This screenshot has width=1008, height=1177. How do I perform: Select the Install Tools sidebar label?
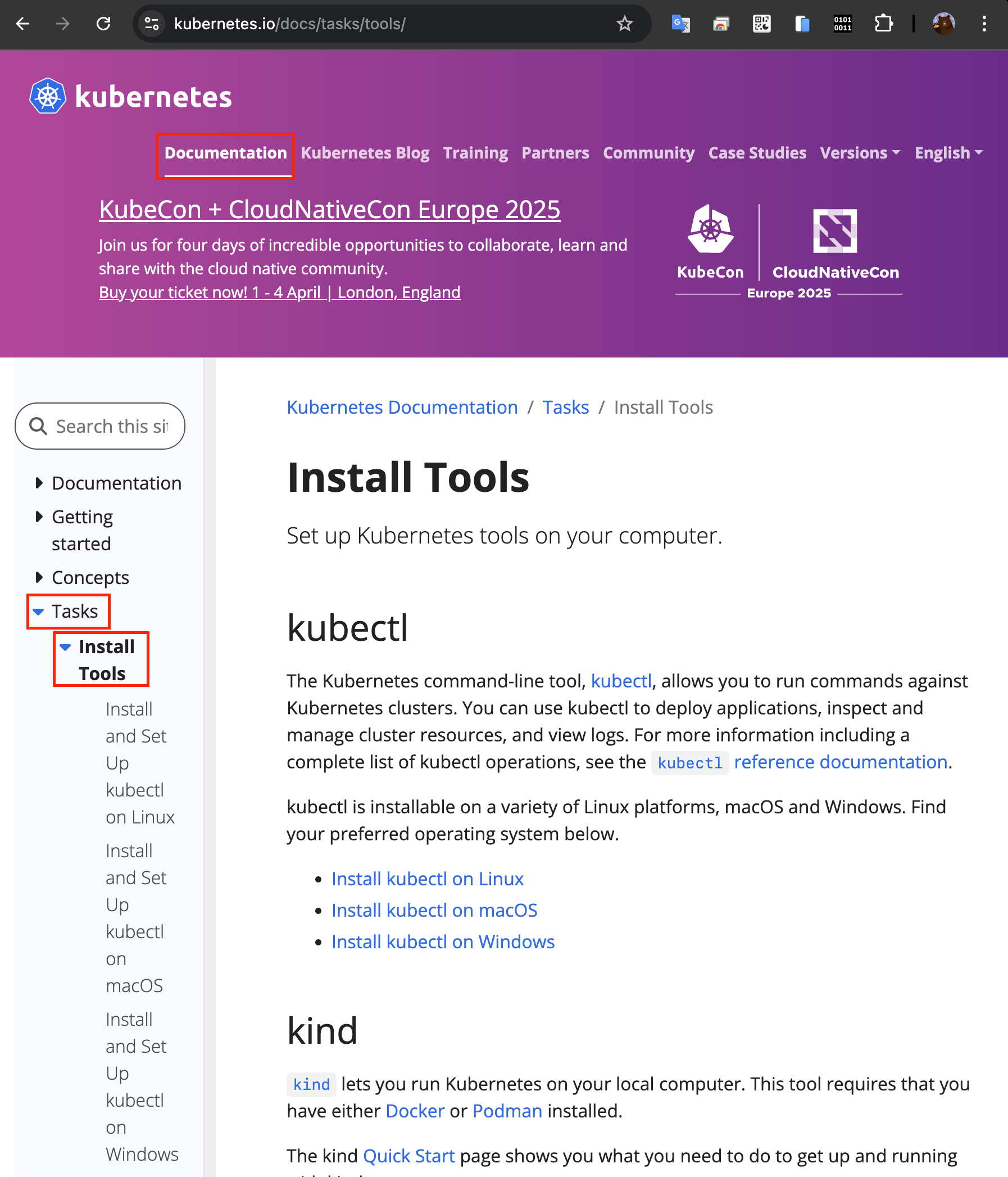point(107,660)
